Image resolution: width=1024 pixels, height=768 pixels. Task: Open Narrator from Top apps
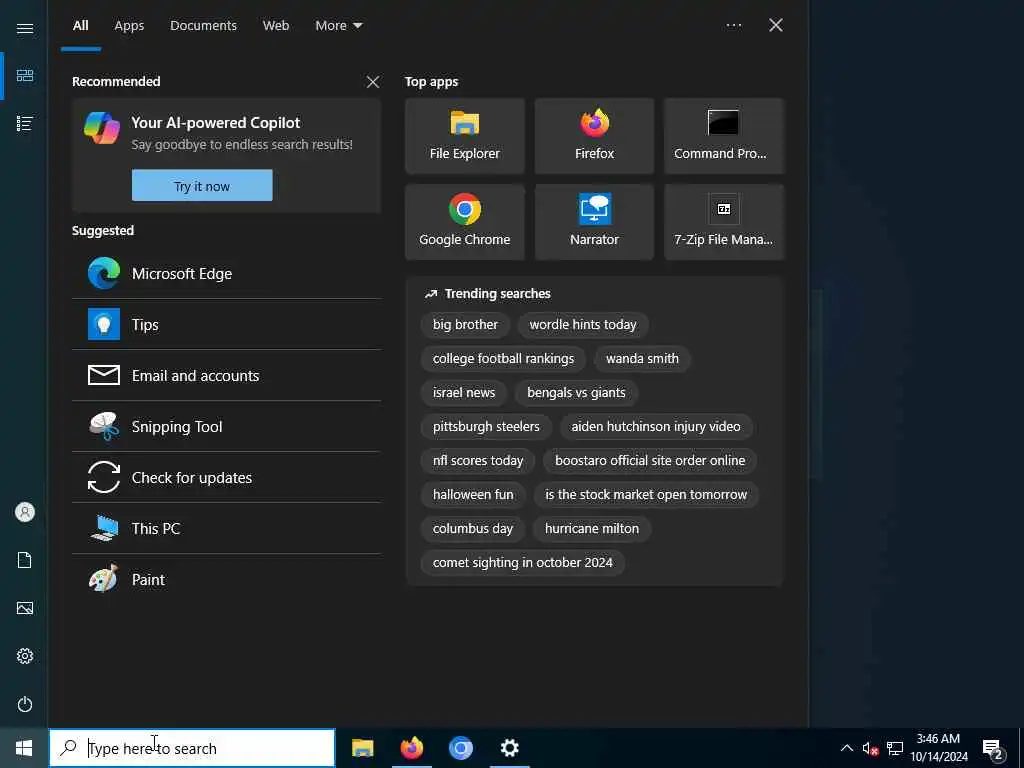tap(594, 222)
